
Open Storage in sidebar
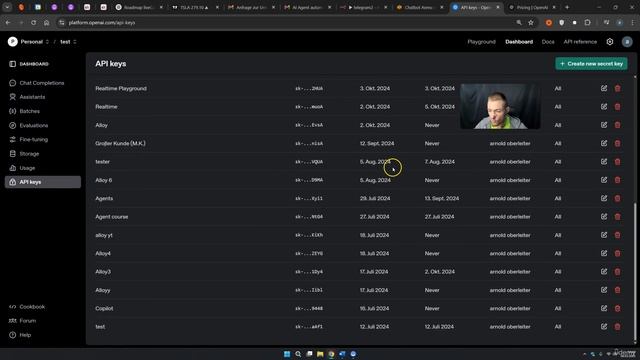pyautogui.click(x=42, y=154)
